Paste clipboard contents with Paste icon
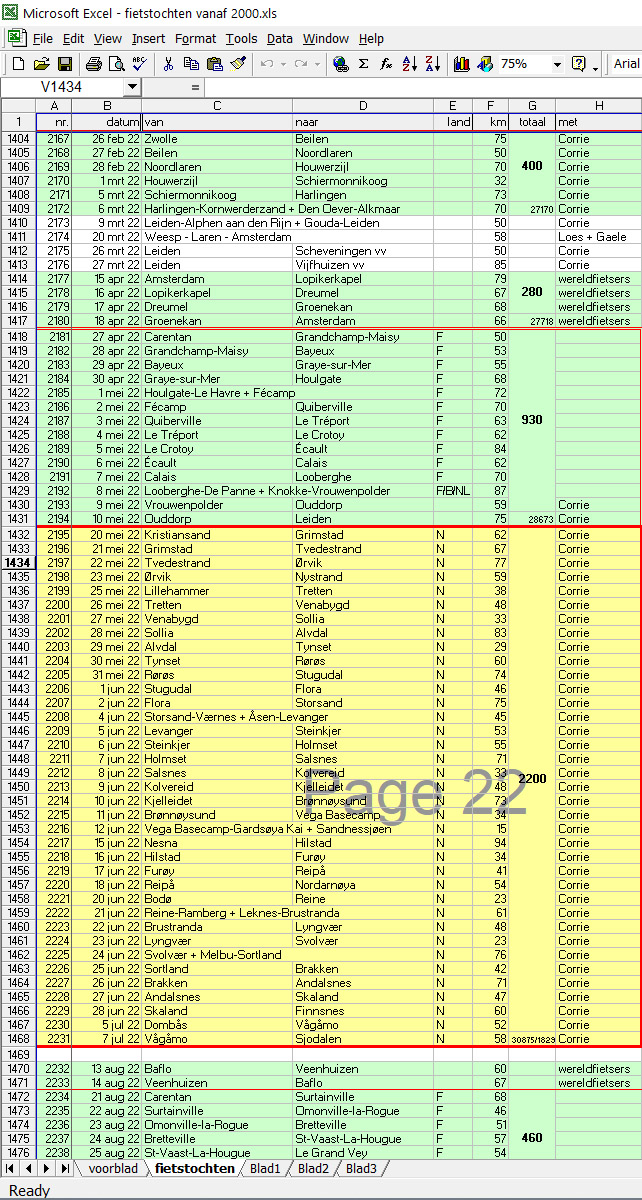The width and height of the screenshot is (642, 1200). point(214,64)
